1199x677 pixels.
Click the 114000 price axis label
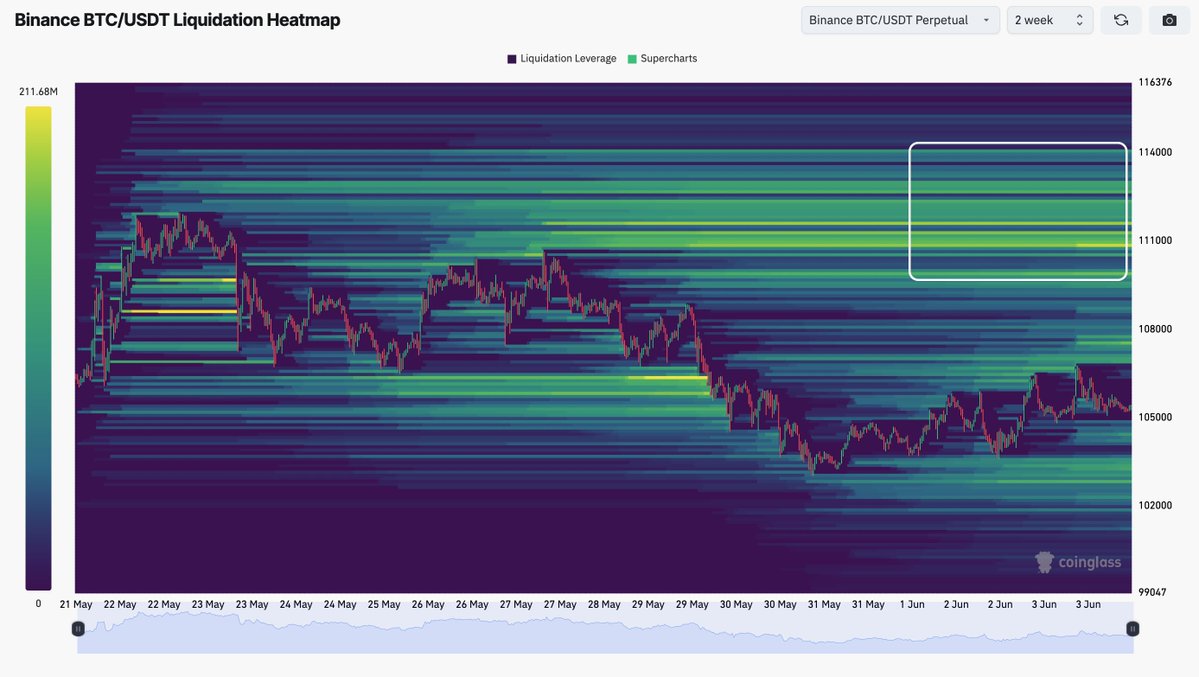pyautogui.click(x=1155, y=152)
